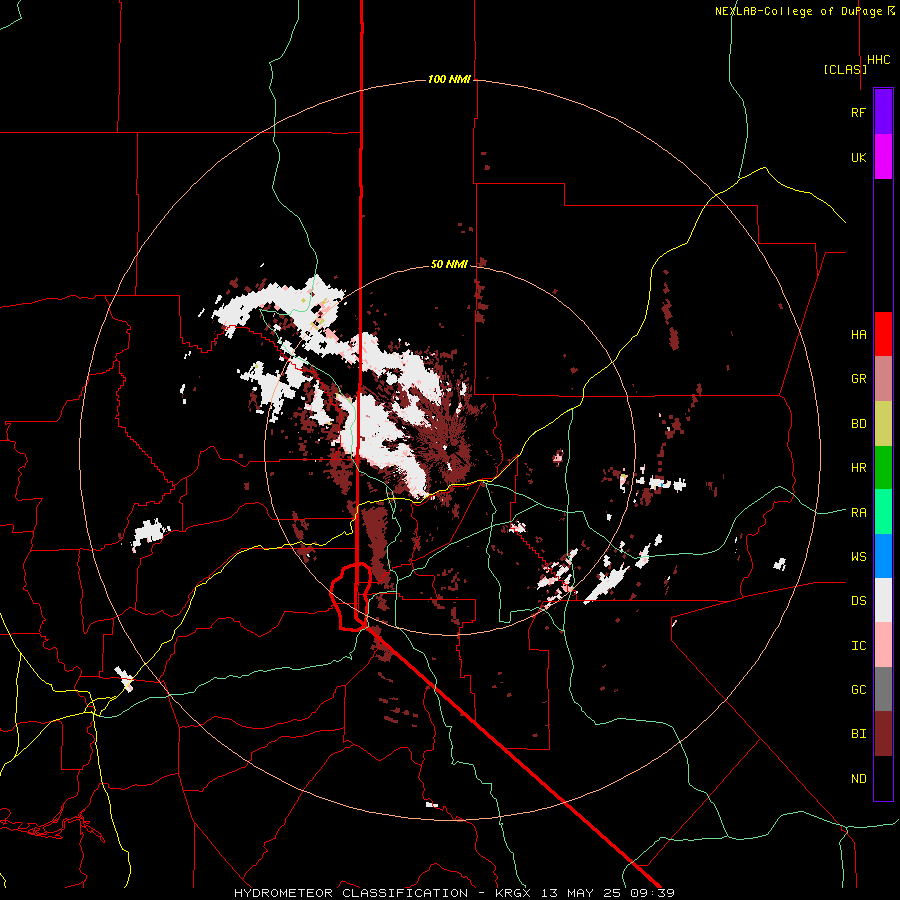900x900 pixels.
Task: Click the HA red legend swatch
Action: [883, 334]
